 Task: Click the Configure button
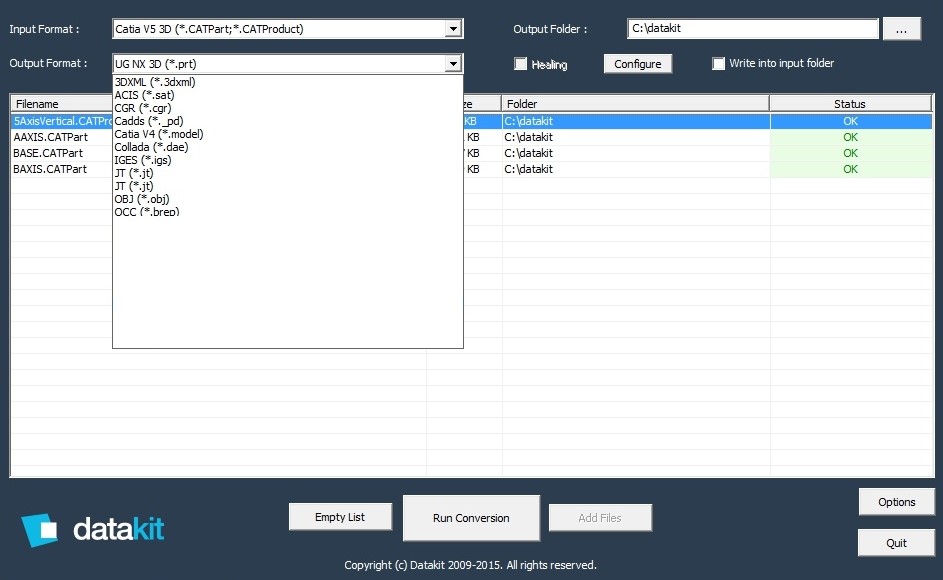click(637, 64)
